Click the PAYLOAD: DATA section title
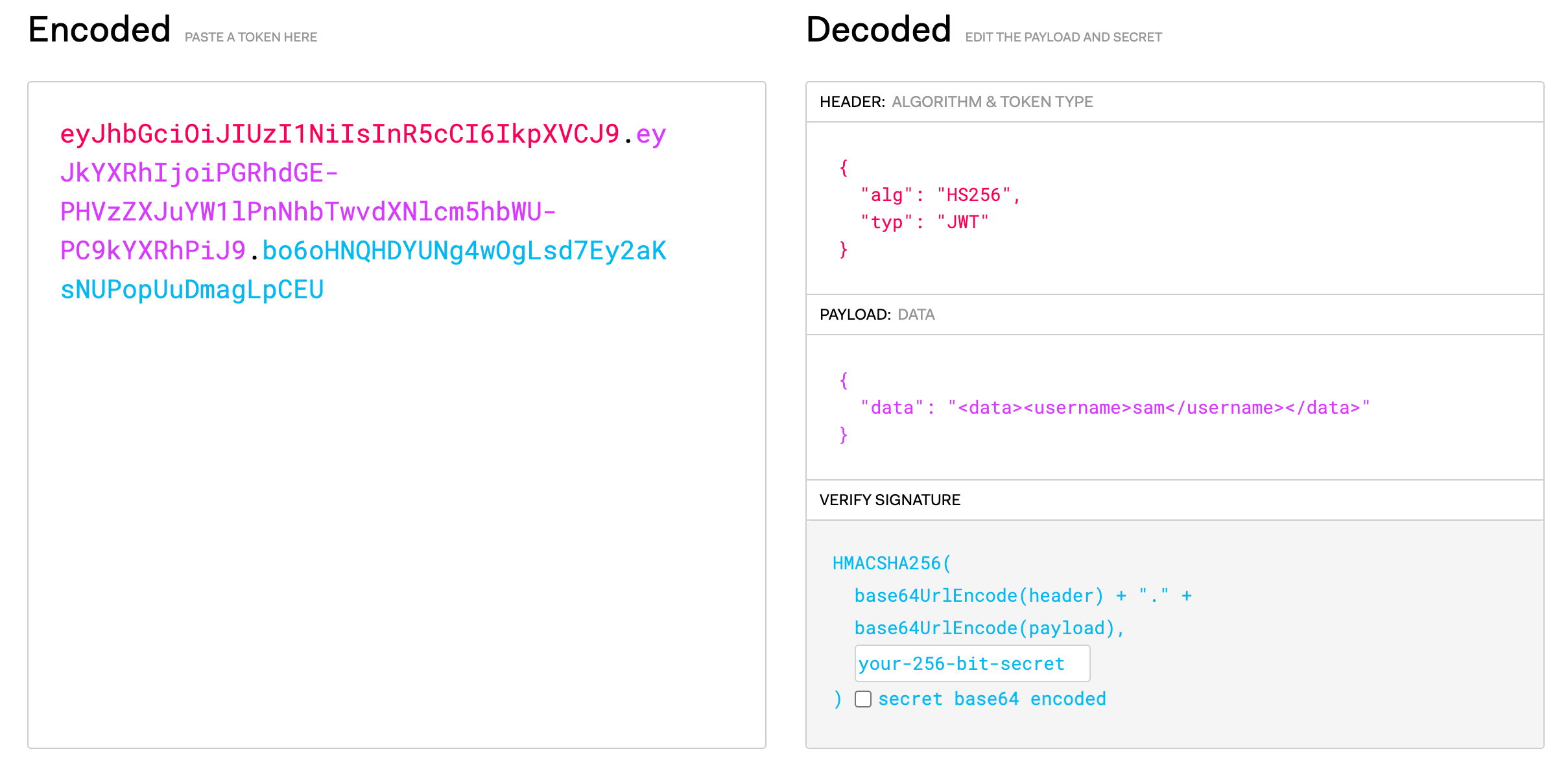The width and height of the screenshot is (1568, 760). click(877, 315)
